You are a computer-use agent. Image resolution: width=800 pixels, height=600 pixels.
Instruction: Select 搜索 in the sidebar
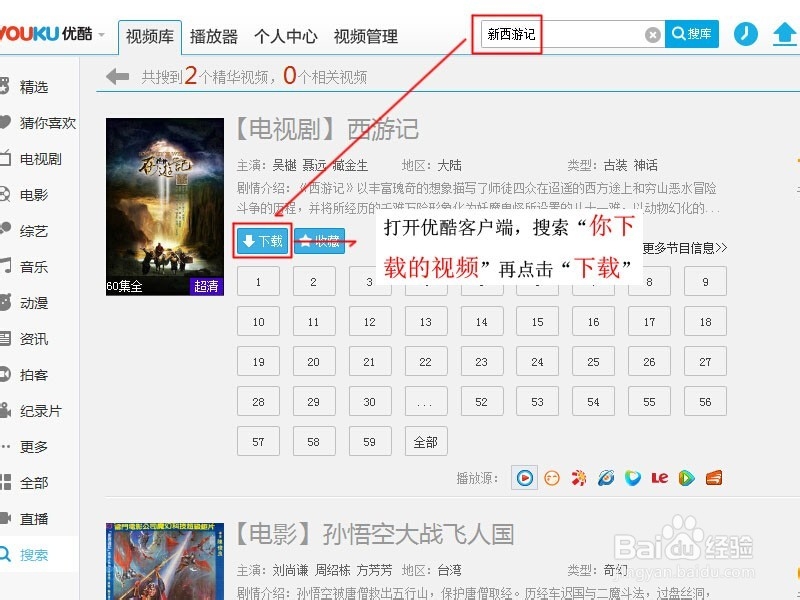34,555
